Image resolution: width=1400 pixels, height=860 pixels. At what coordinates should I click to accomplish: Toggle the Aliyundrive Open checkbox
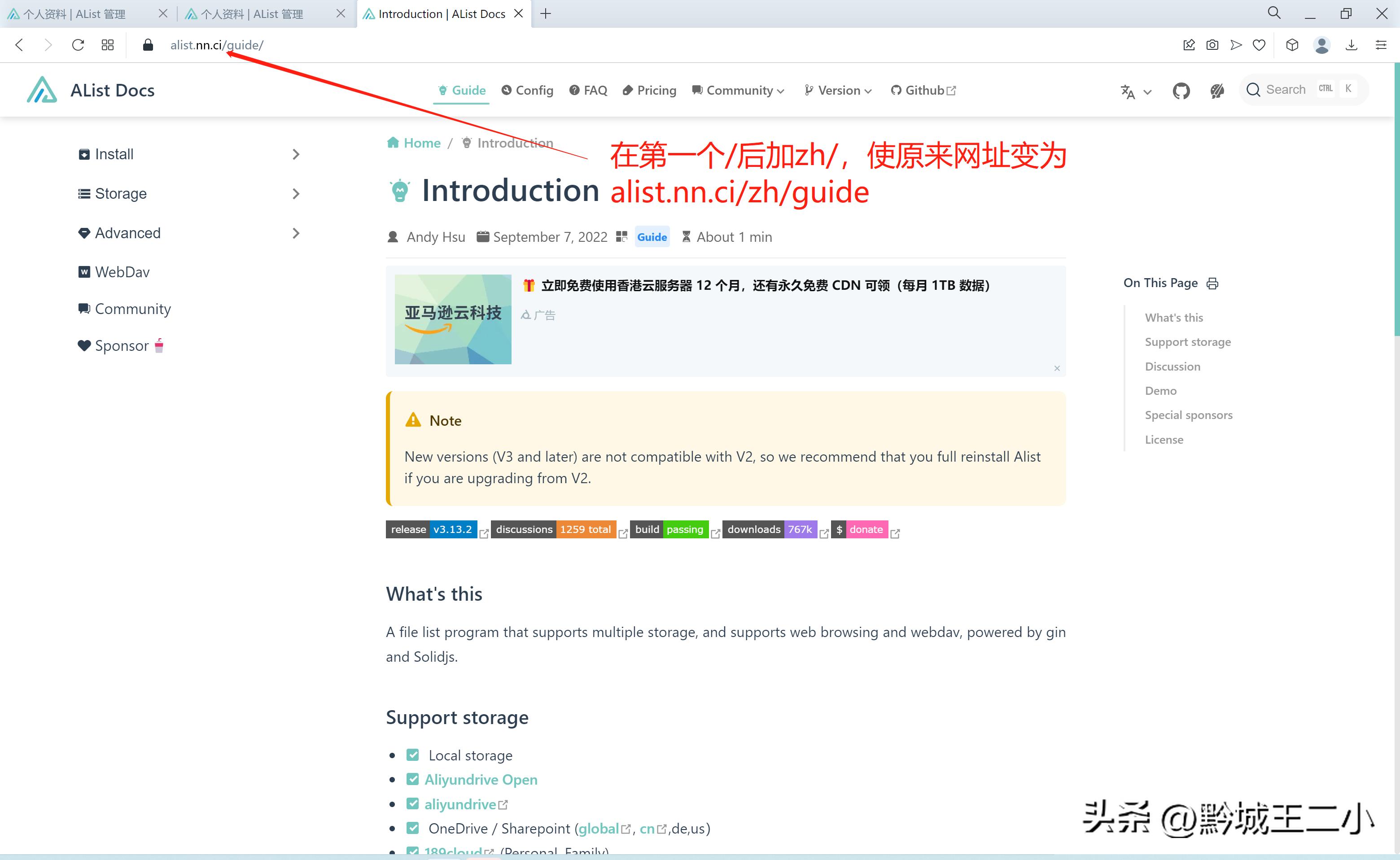[412, 779]
